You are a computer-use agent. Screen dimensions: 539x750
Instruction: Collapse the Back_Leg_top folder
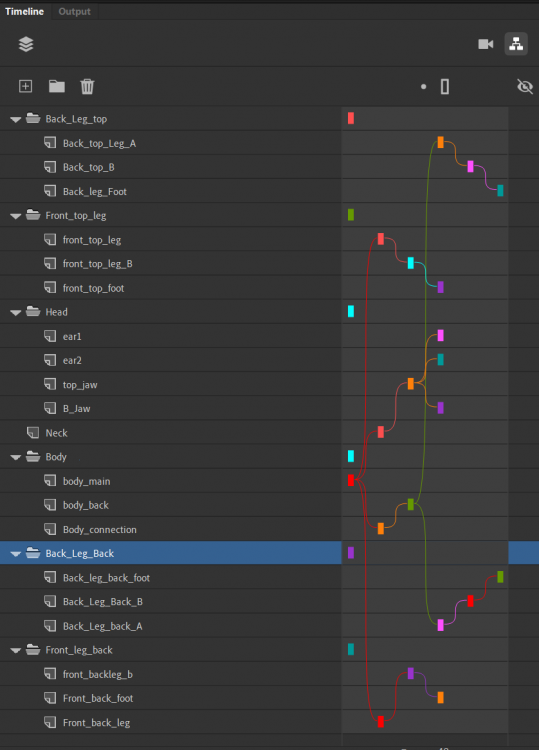tap(16, 119)
